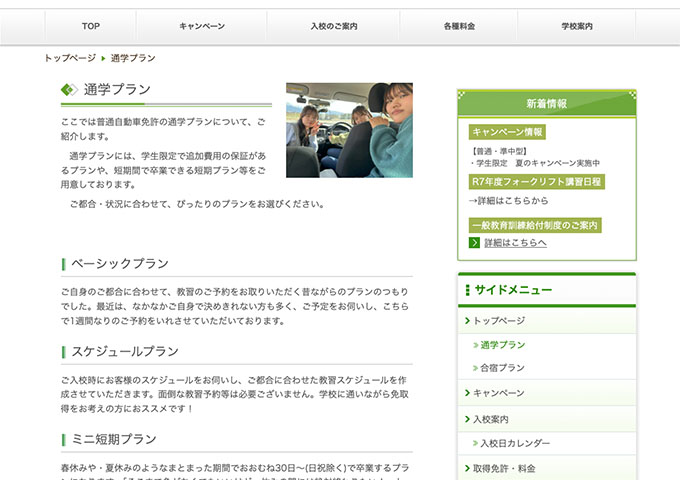Viewport: 680px width, 480px height.
Task: Go to 学校案内 navigation item
Action: 577,26
